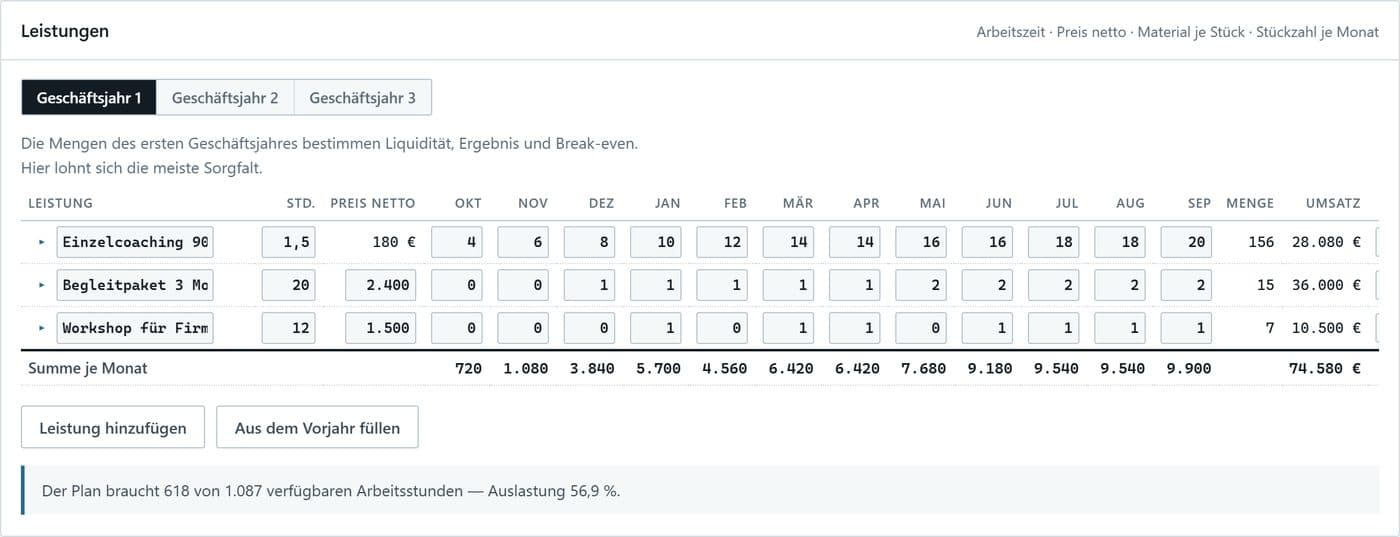Open the Geschäftsjahr 3 tab
1400x537 pixels.
click(363, 98)
